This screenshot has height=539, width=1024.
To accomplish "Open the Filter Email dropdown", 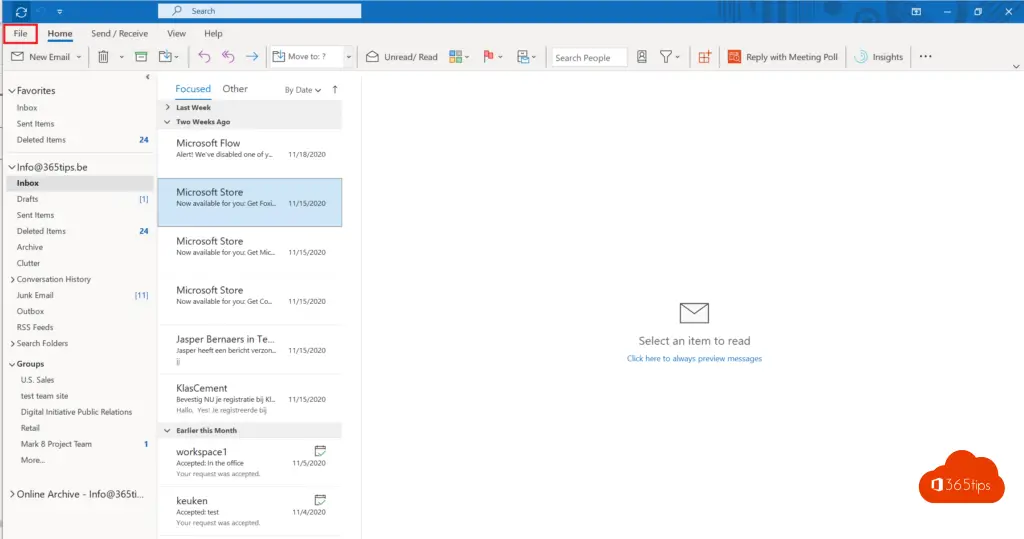I will (669, 57).
